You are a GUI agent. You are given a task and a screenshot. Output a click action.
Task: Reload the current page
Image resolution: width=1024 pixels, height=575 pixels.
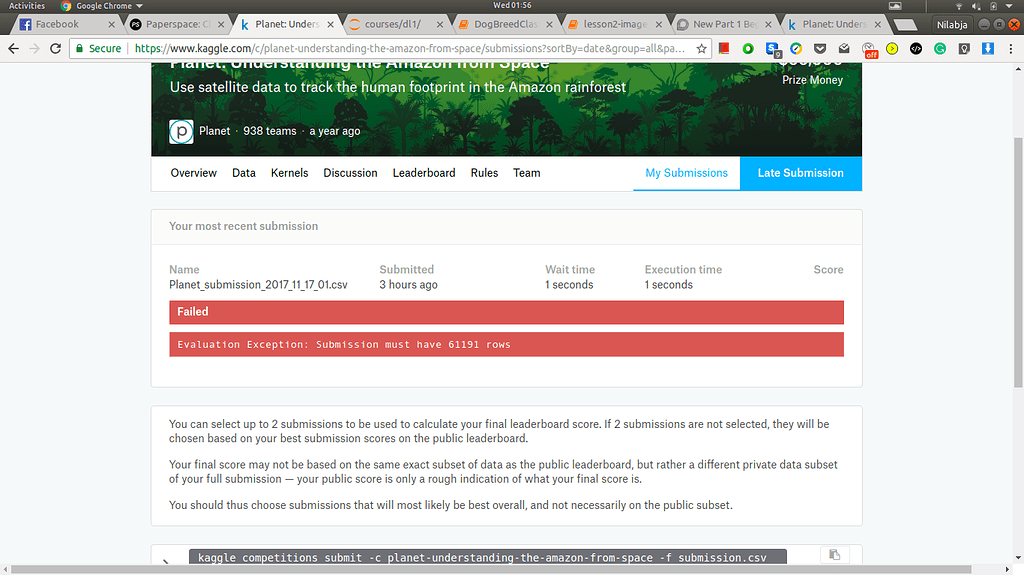pos(56,48)
